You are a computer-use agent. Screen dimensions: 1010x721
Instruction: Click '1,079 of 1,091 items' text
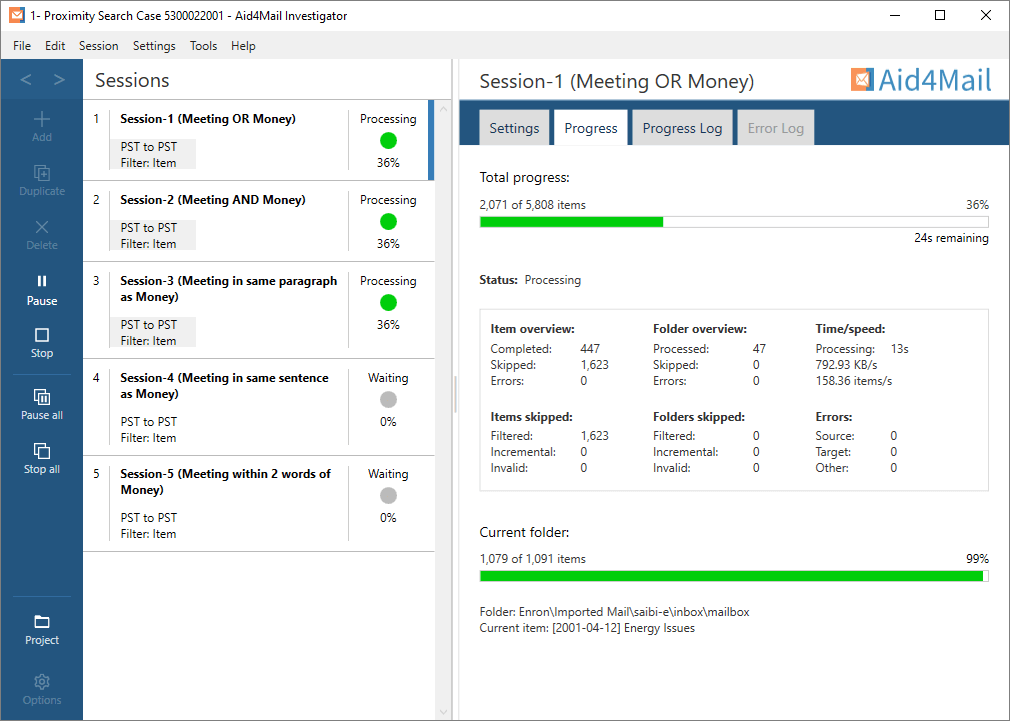coord(533,559)
